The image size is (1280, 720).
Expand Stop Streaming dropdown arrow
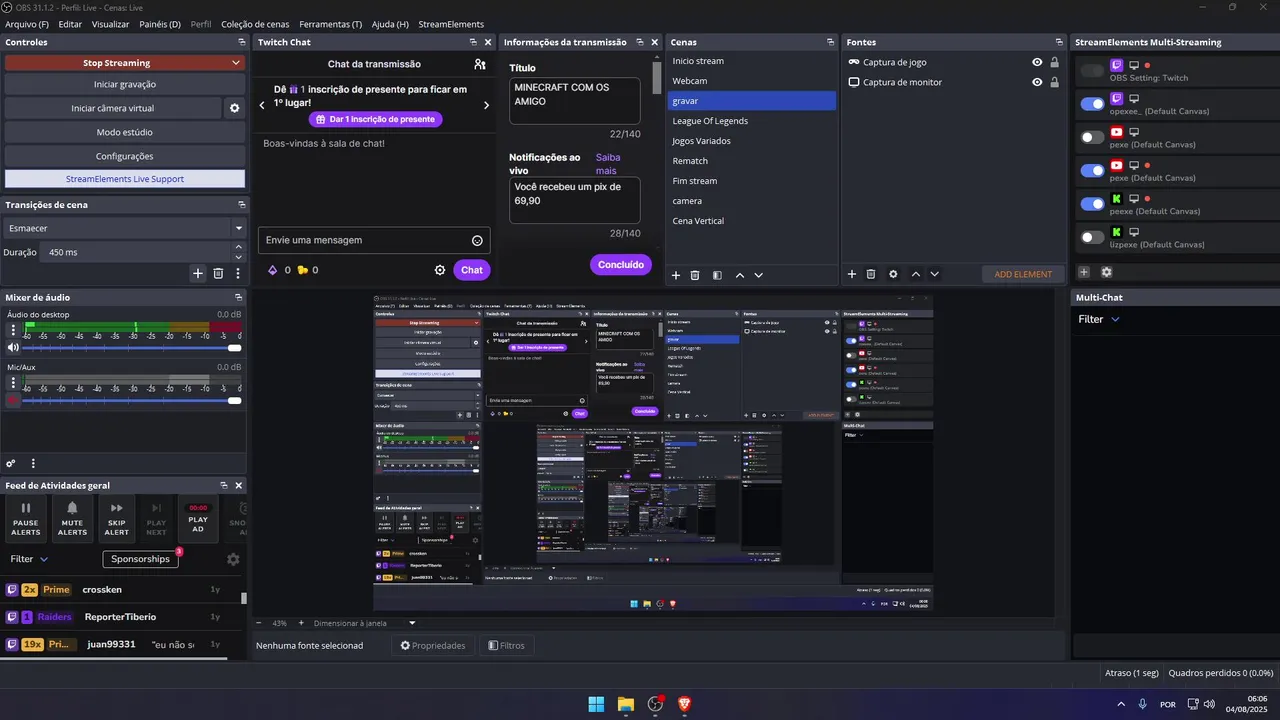click(236, 63)
